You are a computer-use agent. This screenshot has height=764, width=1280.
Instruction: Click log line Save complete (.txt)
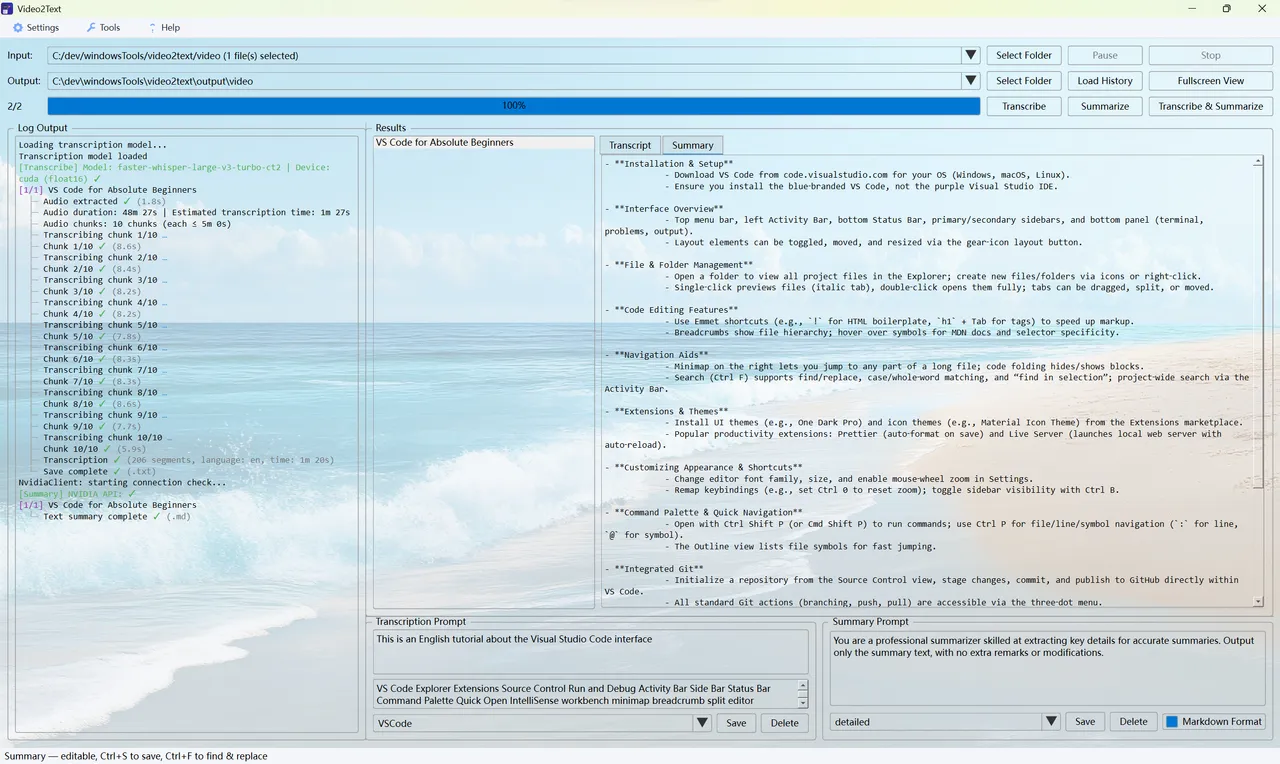tap(100, 472)
